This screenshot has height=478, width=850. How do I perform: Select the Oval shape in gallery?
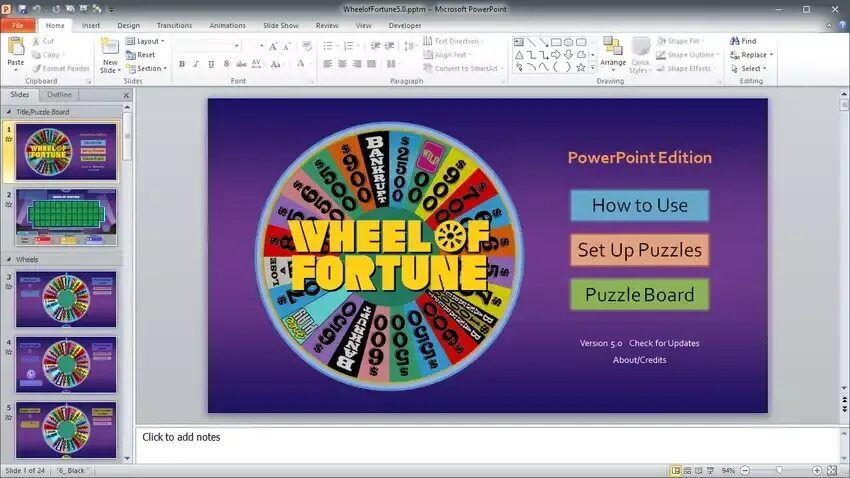tap(568, 42)
